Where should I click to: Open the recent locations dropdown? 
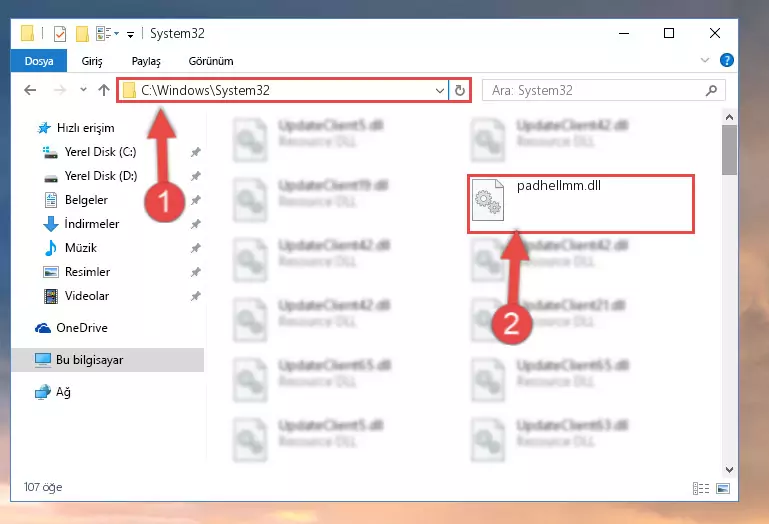tap(83, 90)
